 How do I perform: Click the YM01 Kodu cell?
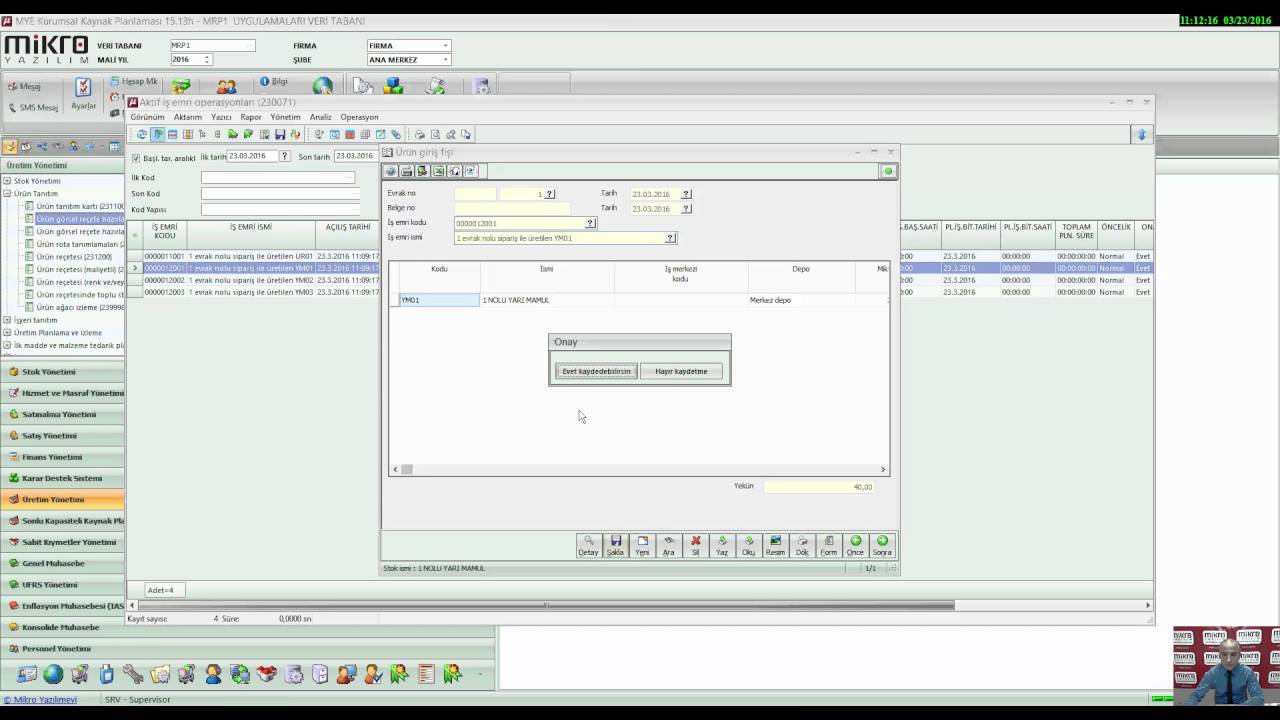pyautogui.click(x=439, y=300)
